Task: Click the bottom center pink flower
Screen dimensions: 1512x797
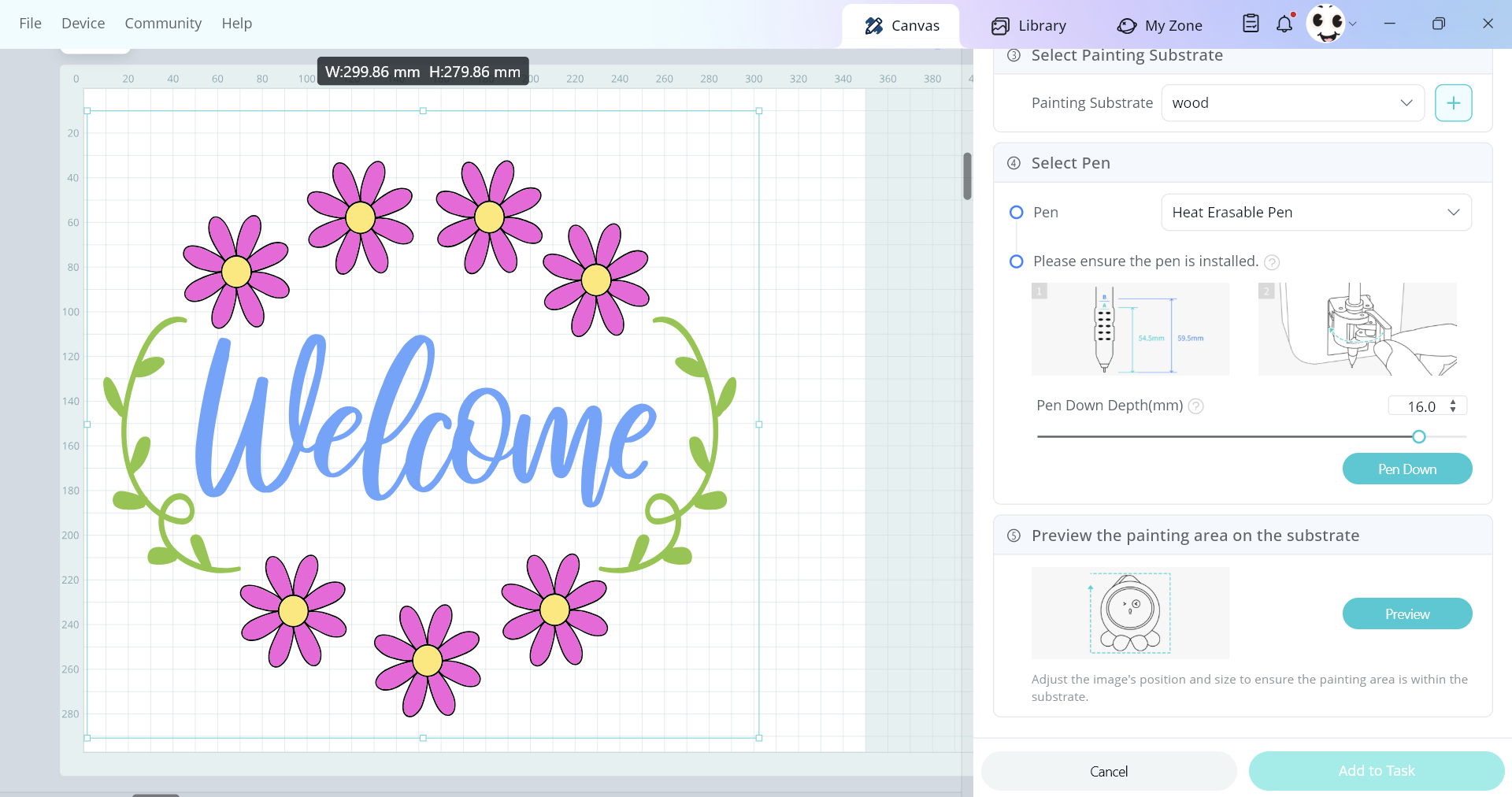Action: pyautogui.click(x=427, y=661)
